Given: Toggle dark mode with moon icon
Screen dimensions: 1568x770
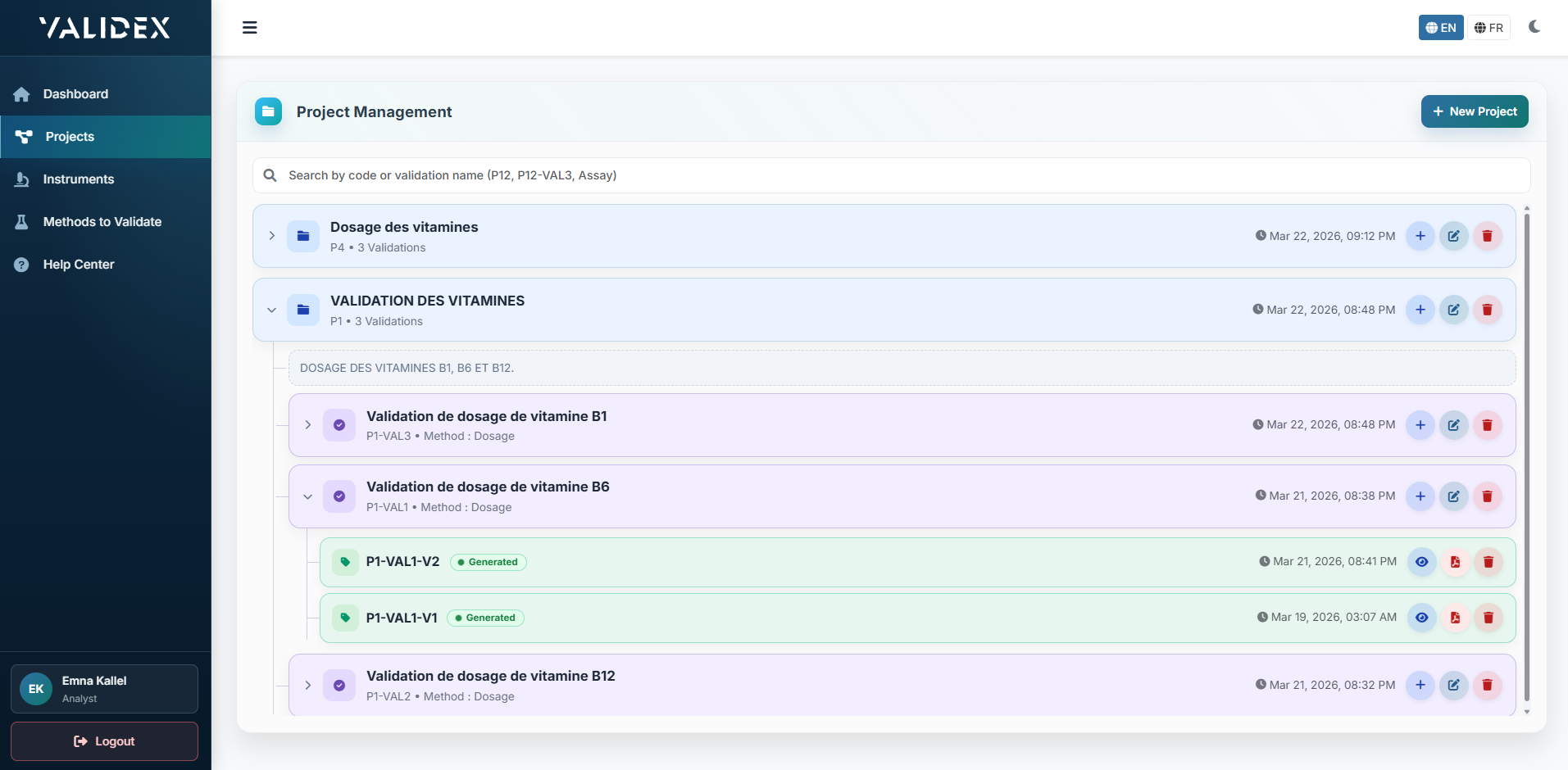Looking at the screenshot, I should click(1534, 27).
